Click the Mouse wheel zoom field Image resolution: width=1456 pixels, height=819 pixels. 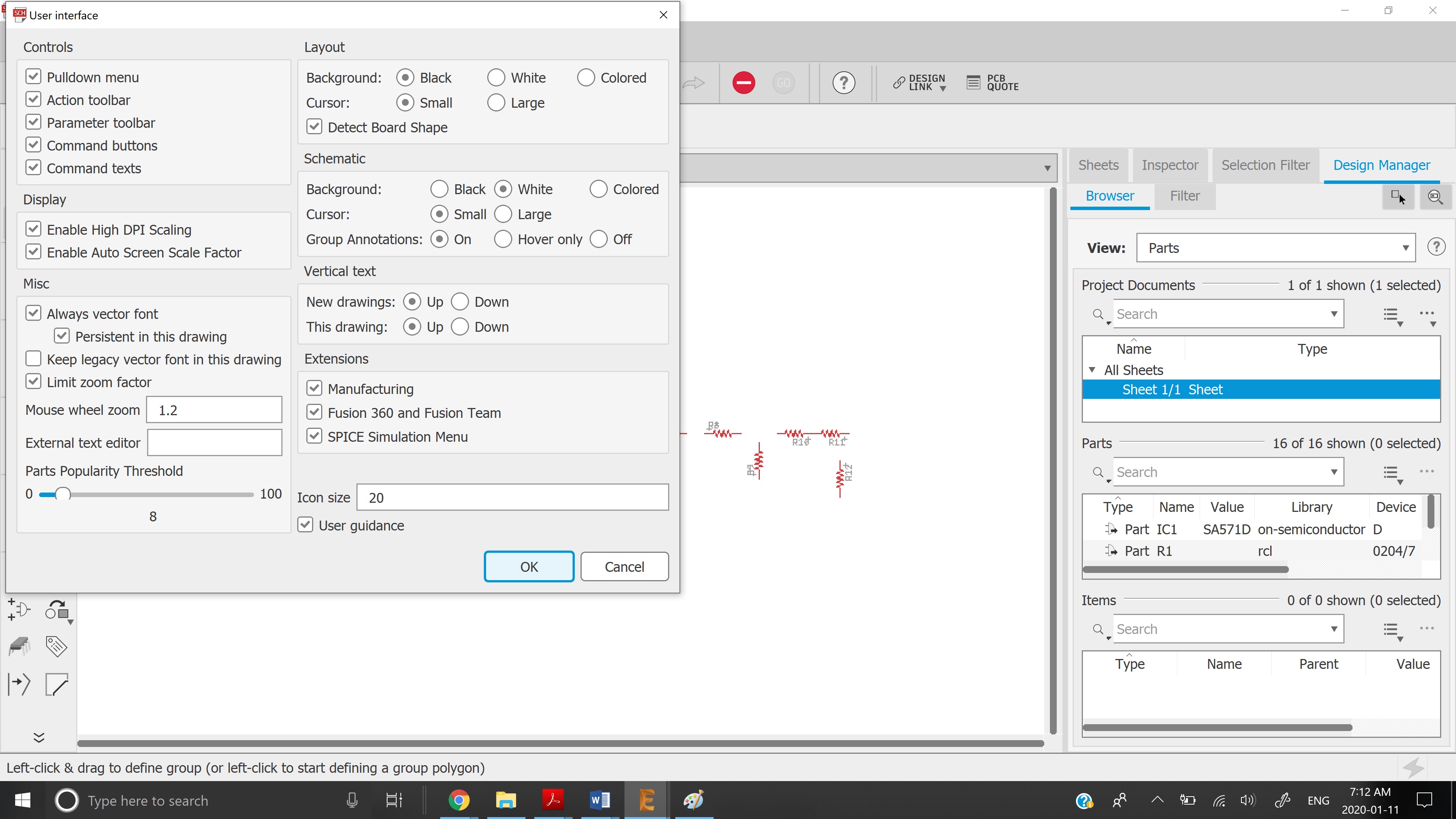pyautogui.click(x=213, y=410)
